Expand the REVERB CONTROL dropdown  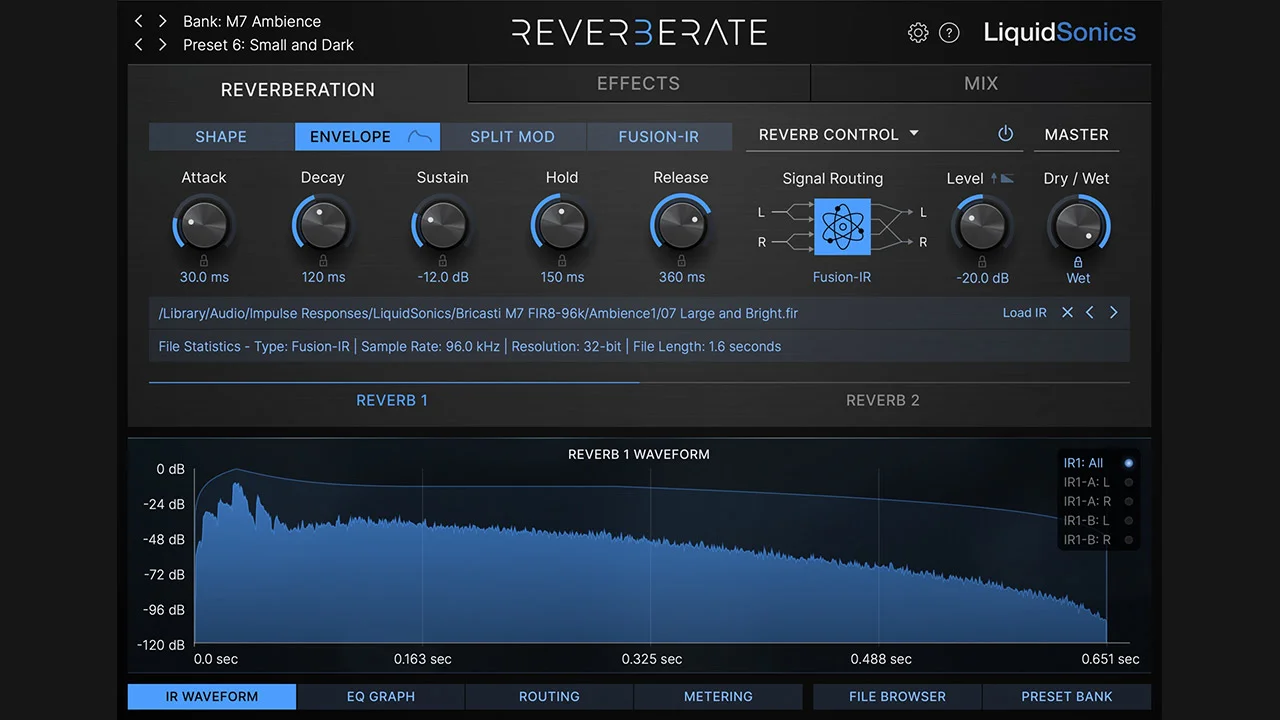[914, 134]
